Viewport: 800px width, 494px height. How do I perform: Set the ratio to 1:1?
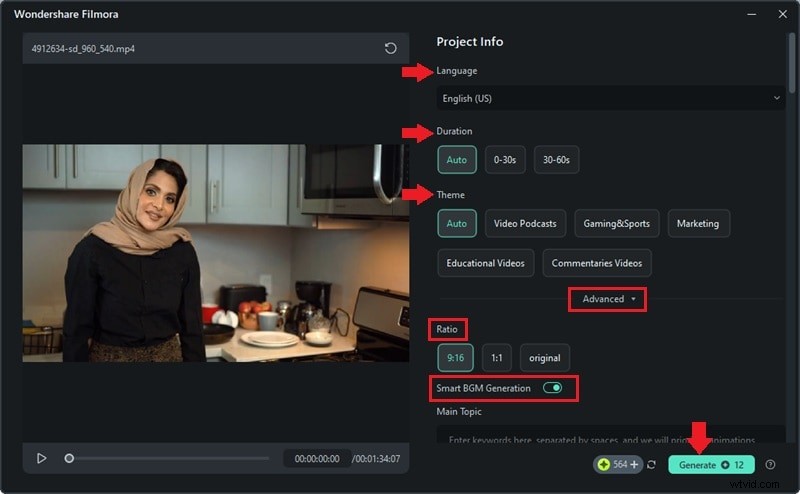tap(496, 358)
